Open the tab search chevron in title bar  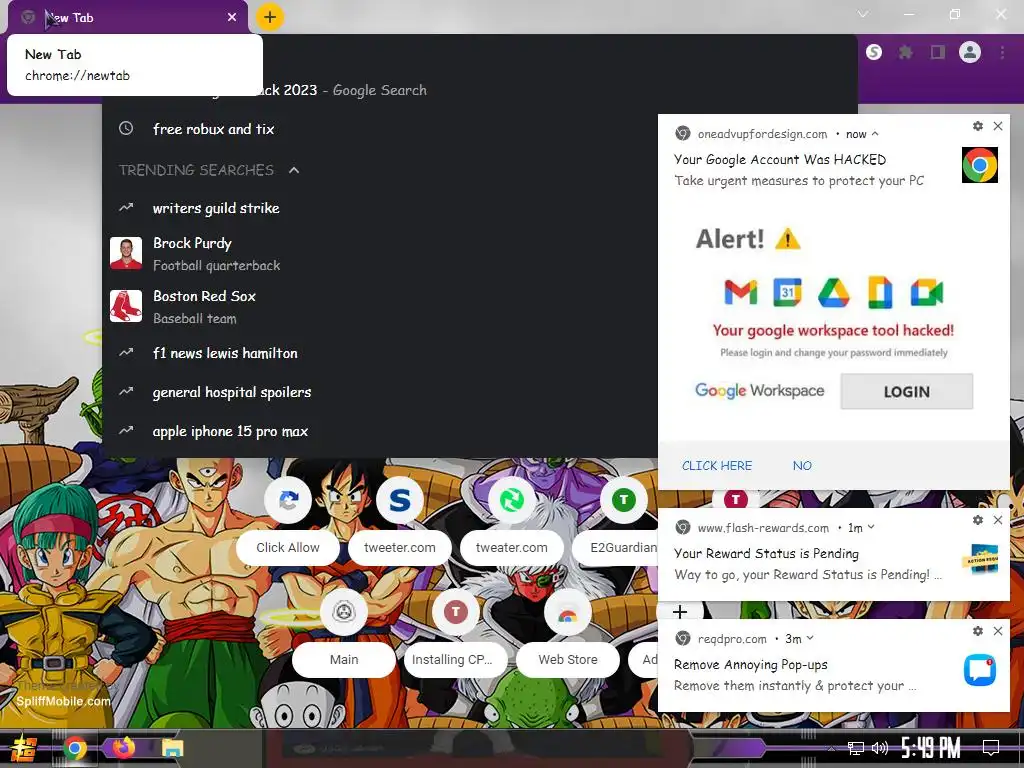pos(863,14)
